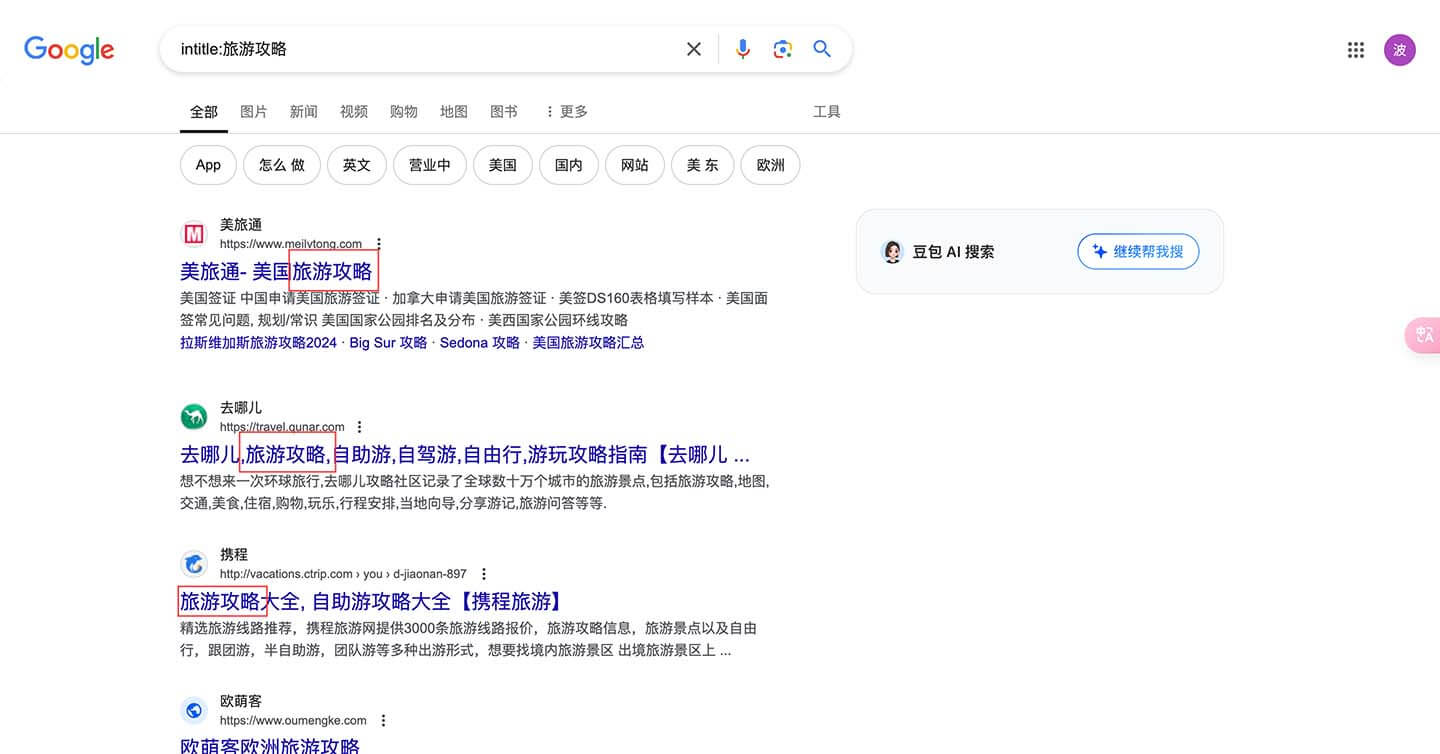Screen dimensions: 1440x754
Task: Submit search with magnifier icon
Action: (822, 49)
